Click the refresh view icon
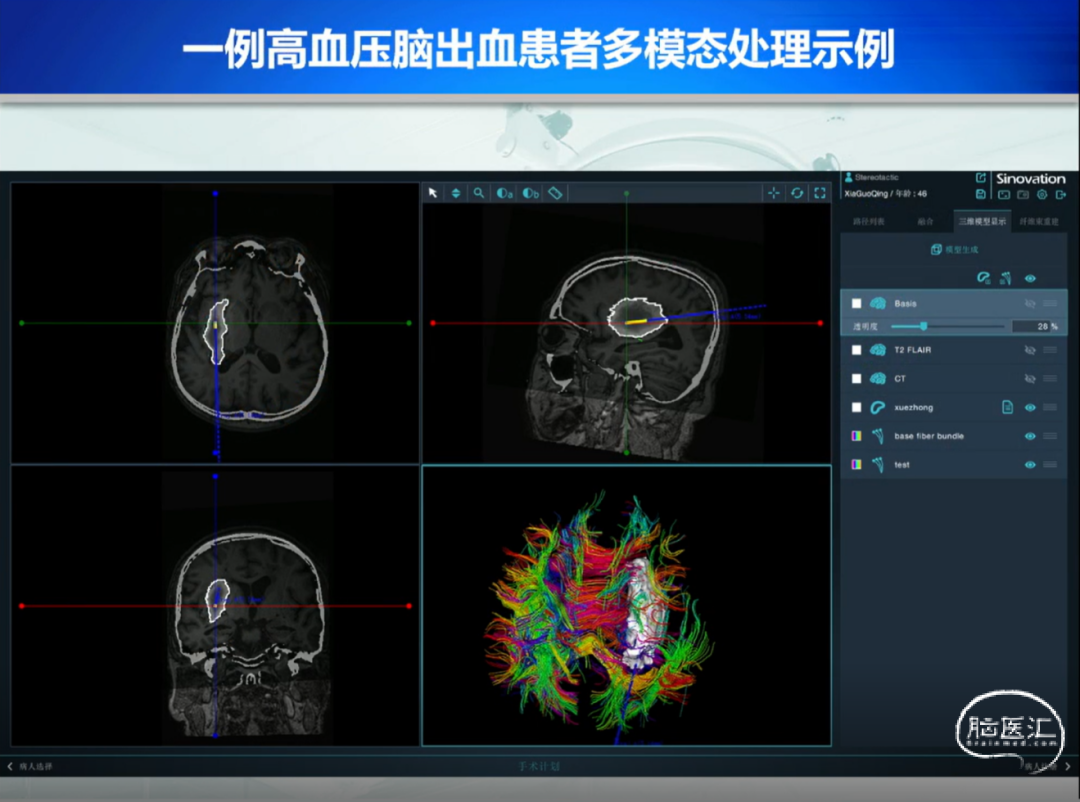 coord(797,193)
